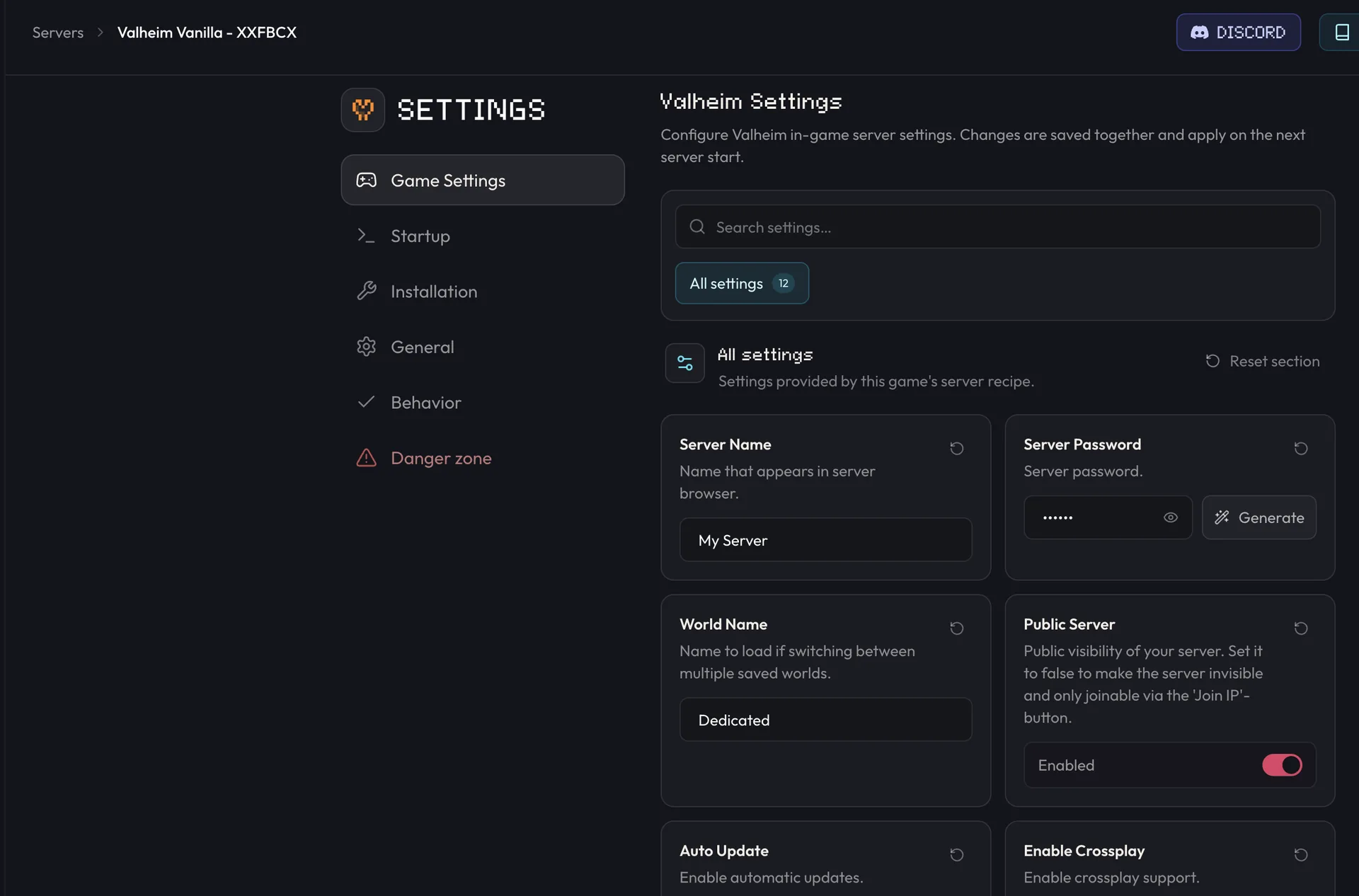Click the 12 count badge
The image size is (1359, 896).
[x=783, y=283]
